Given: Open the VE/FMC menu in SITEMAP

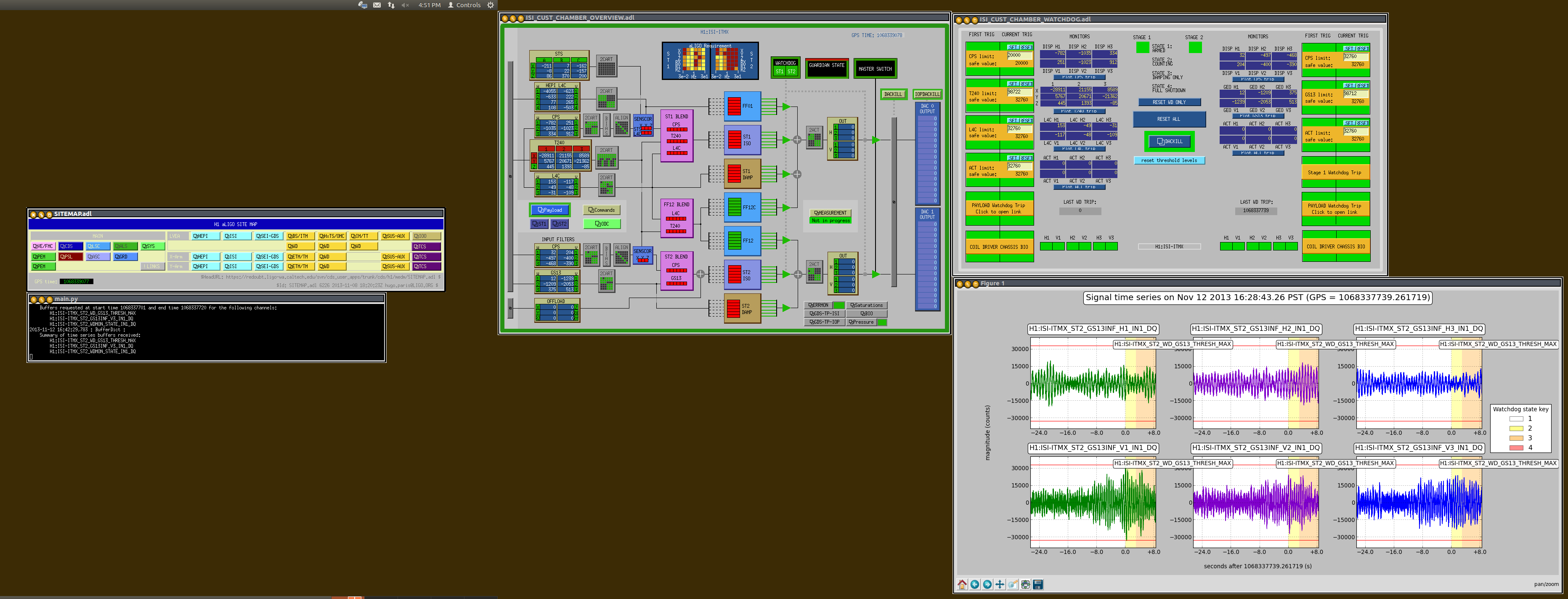Looking at the screenshot, I should click(43, 247).
